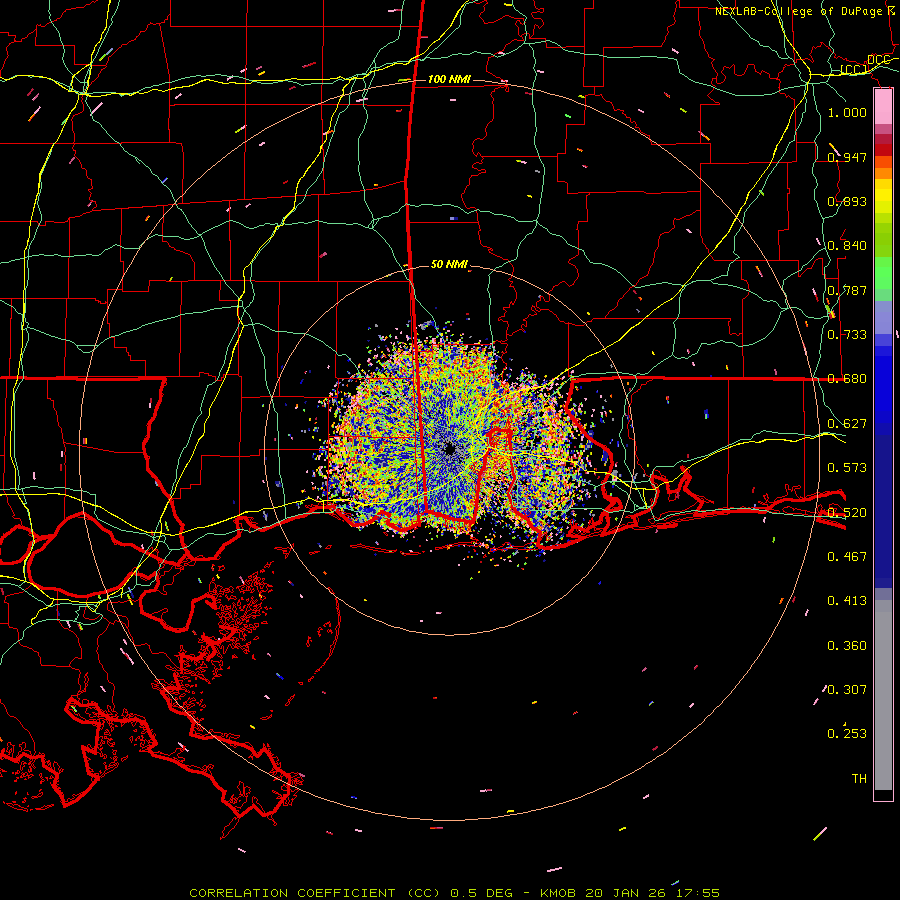The height and width of the screenshot is (900, 900).
Task: Click the 0.307 scale value
Action: tap(847, 690)
